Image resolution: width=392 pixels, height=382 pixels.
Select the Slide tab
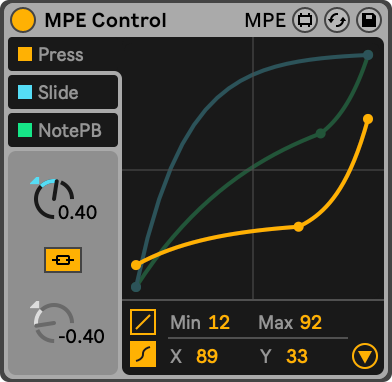coord(63,92)
